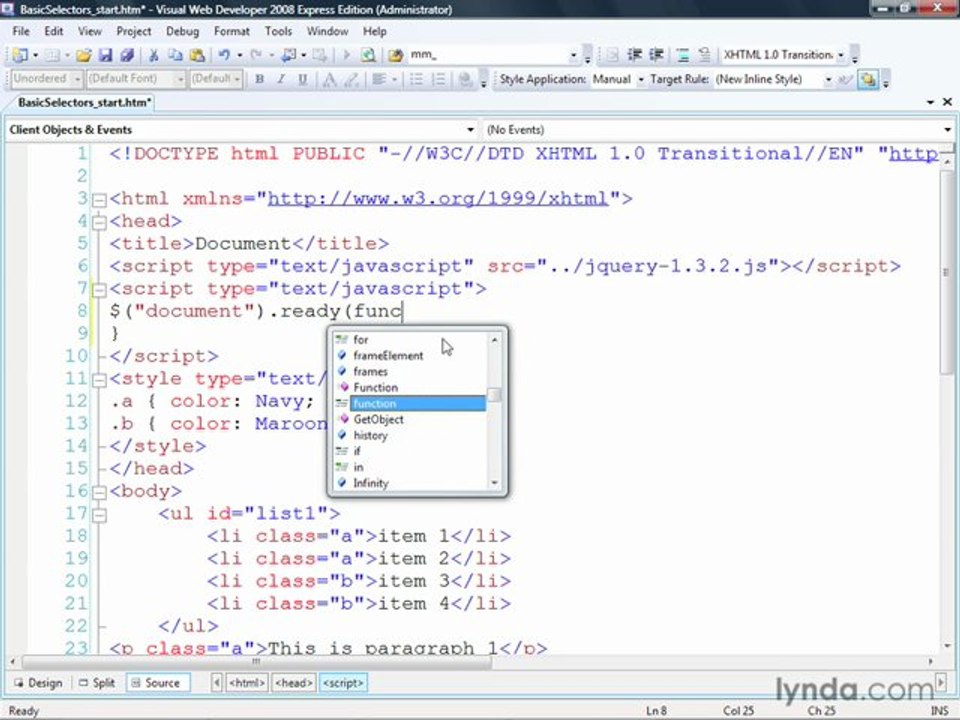This screenshot has height=720, width=960.
Task: Select the head tag navigator breadcrumb
Action: point(294,683)
